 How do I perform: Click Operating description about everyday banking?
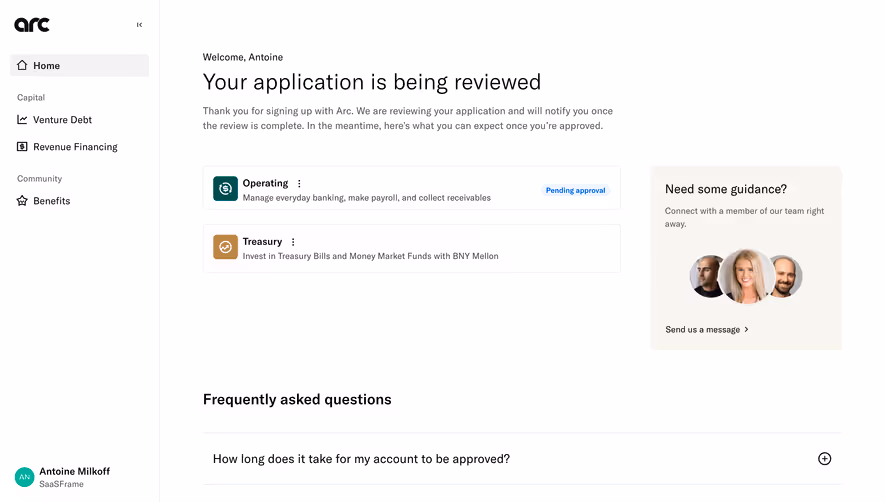[x=367, y=198]
